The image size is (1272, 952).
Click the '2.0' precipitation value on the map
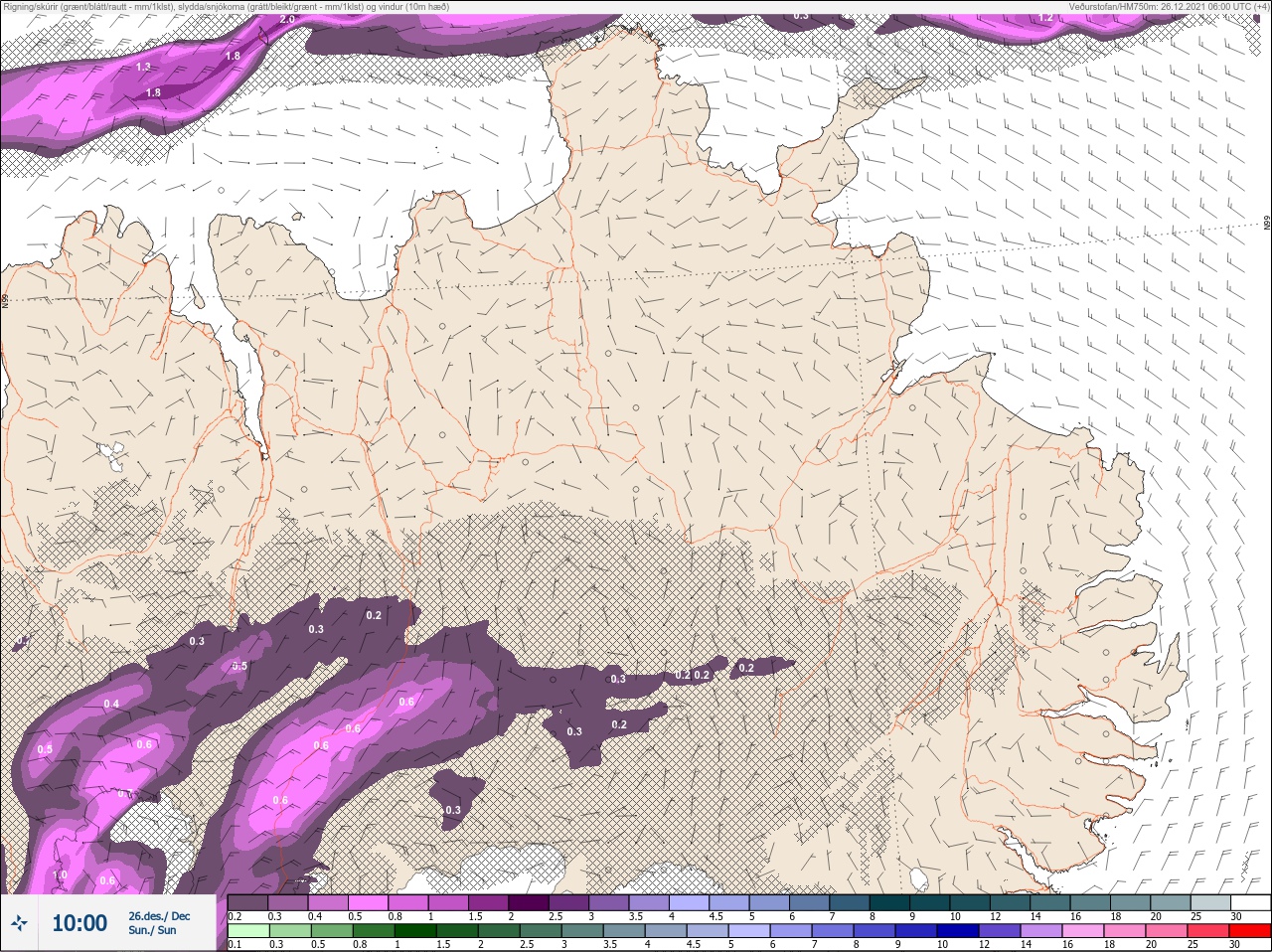(x=287, y=19)
